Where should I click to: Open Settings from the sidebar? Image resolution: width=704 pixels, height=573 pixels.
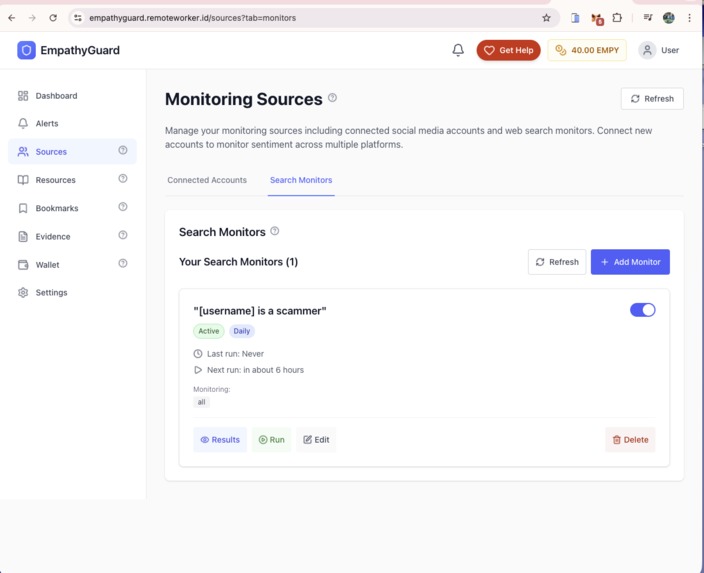point(72,292)
